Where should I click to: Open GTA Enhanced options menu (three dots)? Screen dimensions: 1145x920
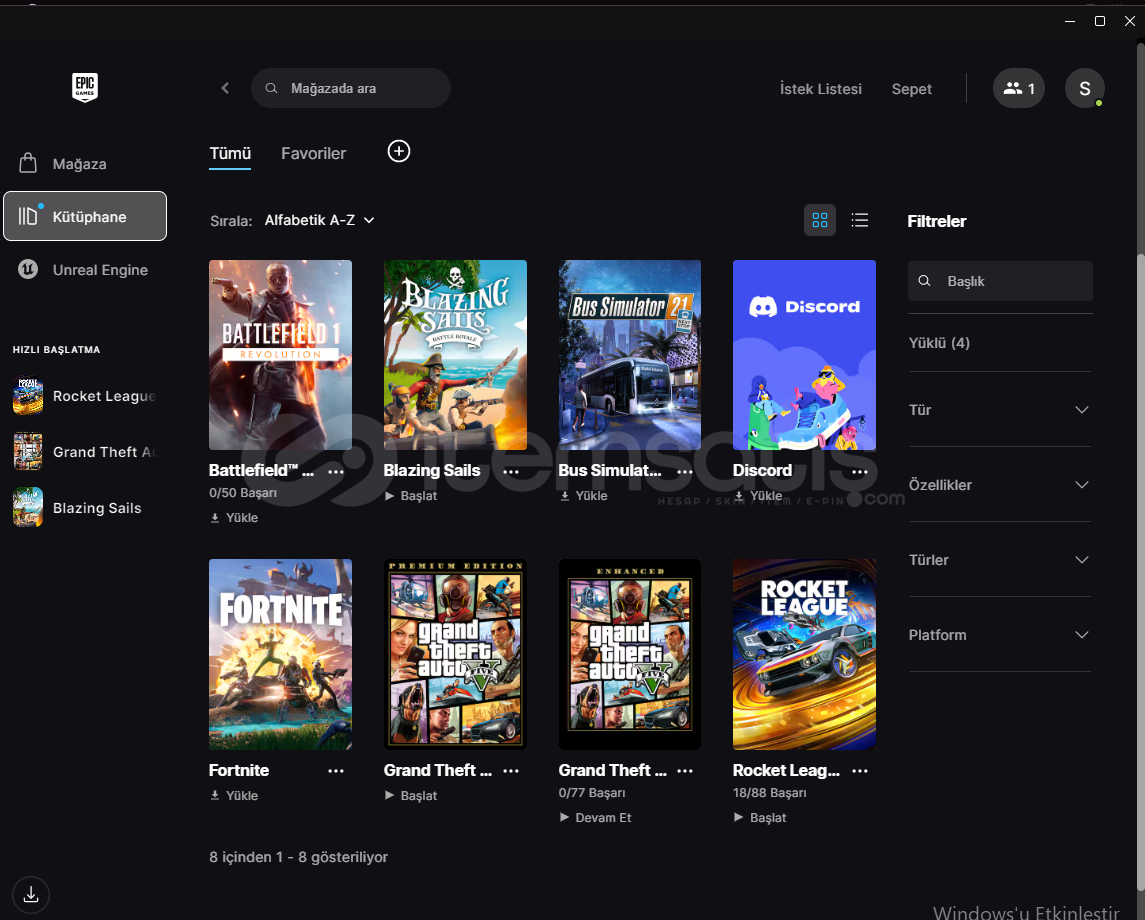685,771
